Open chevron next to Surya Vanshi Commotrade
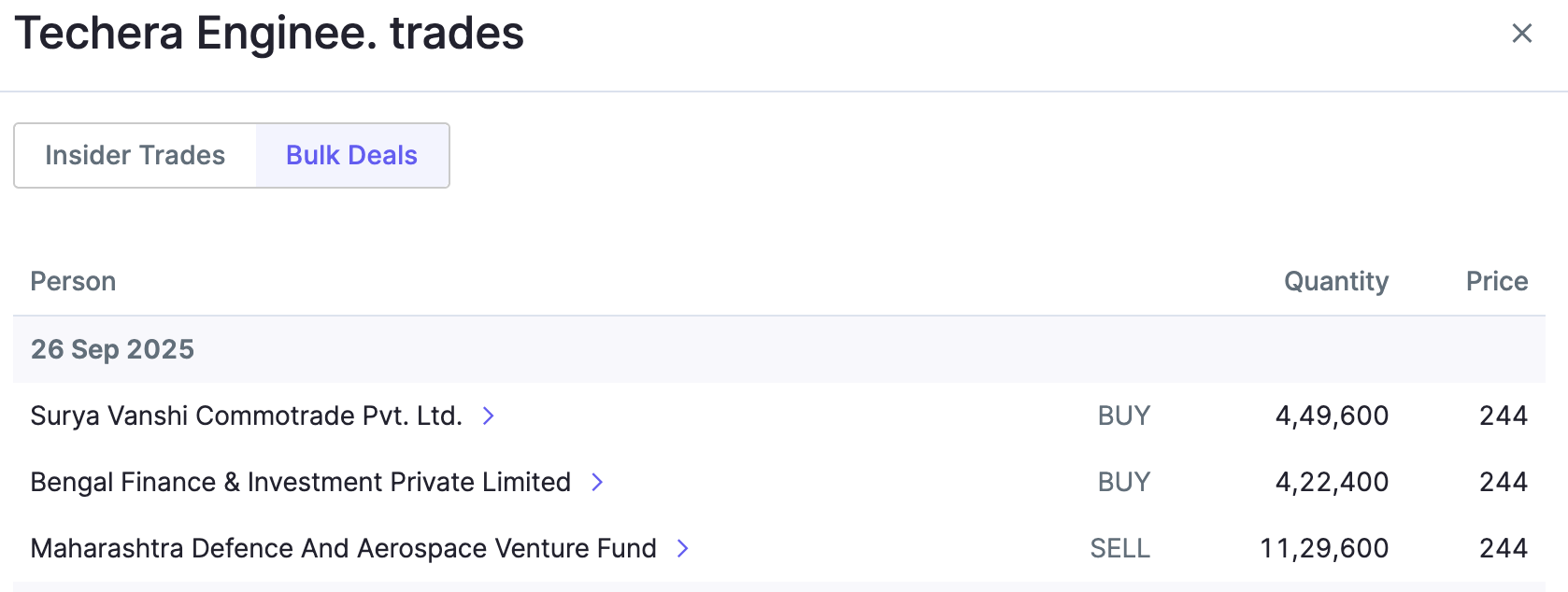The image size is (1568, 592). coord(488,416)
